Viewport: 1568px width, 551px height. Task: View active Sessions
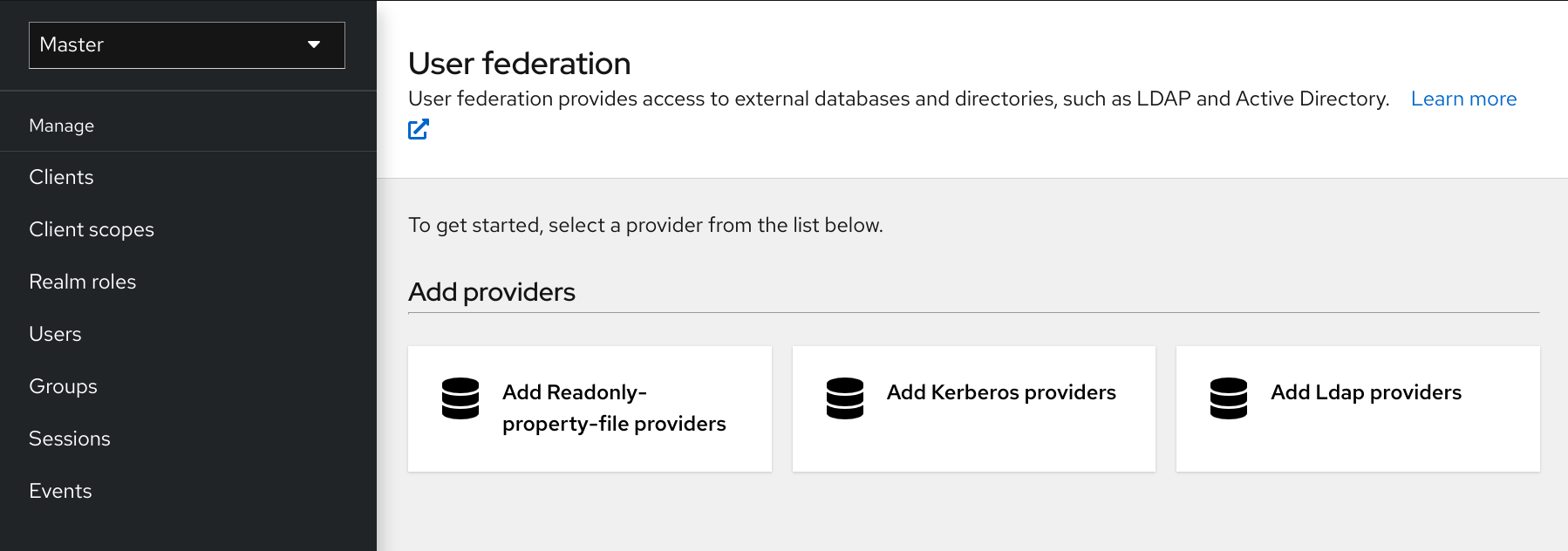click(x=70, y=439)
